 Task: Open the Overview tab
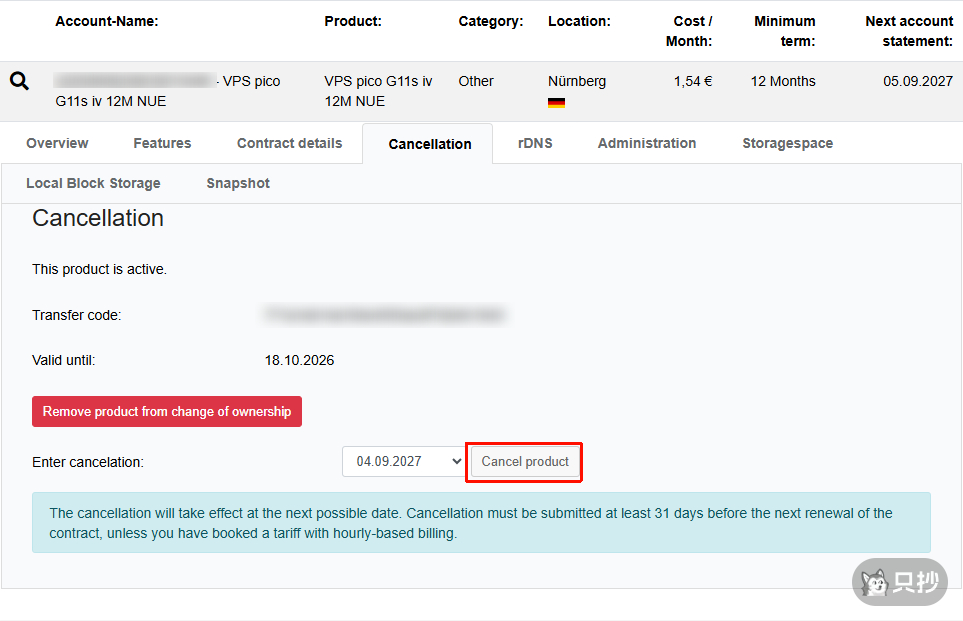tap(57, 143)
